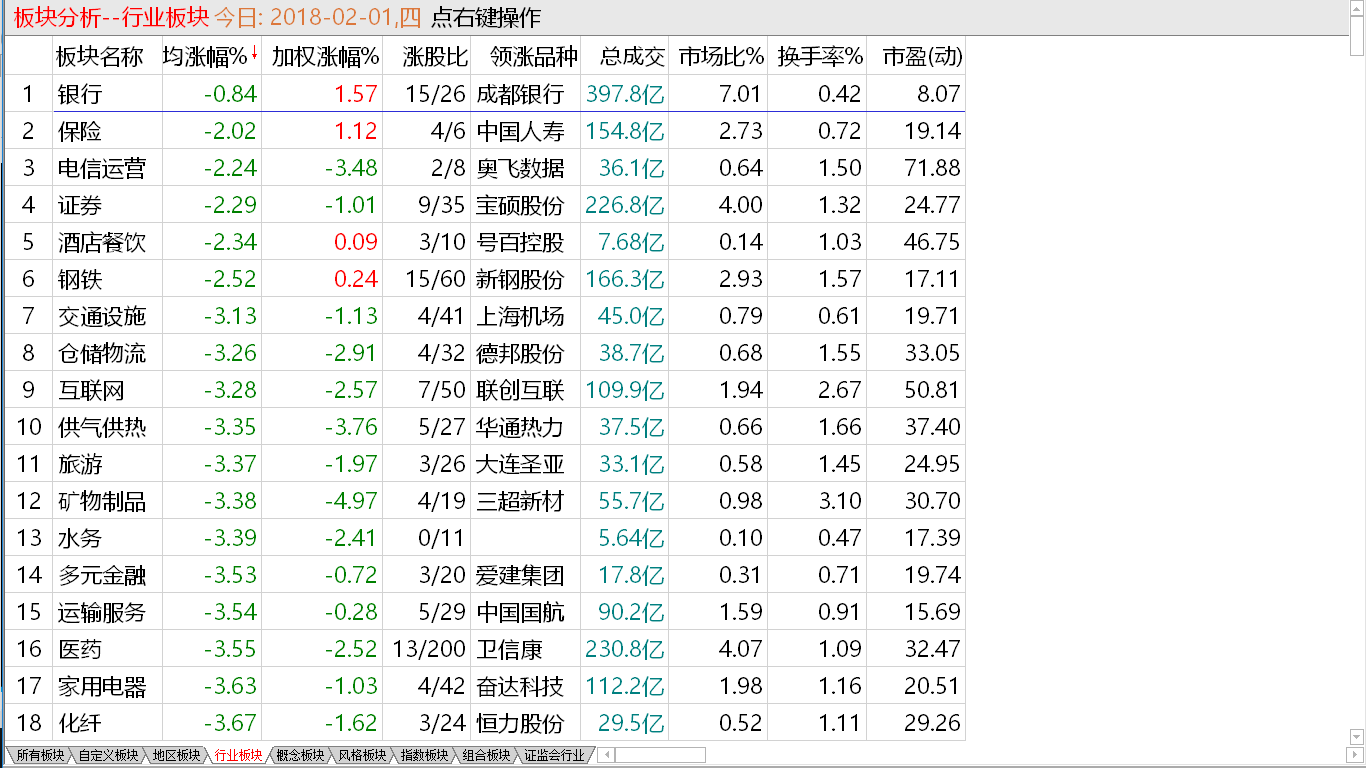Click leading stock 号百控股

pos(520,242)
